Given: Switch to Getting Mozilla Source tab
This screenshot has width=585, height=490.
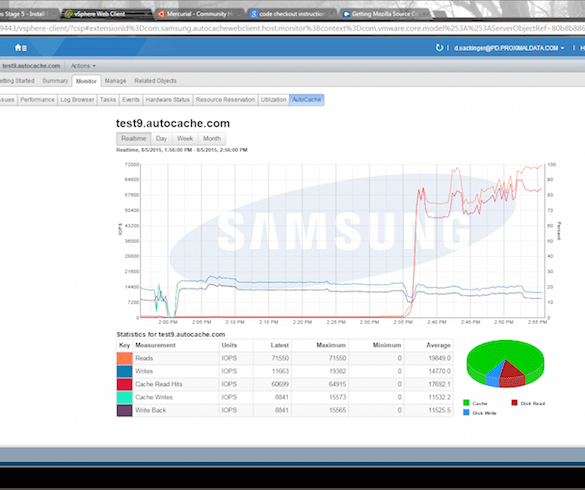Looking at the screenshot, I should (384, 14).
